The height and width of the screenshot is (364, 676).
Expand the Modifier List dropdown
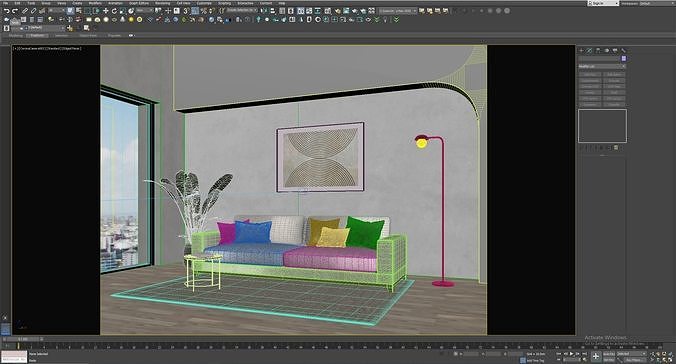602,66
